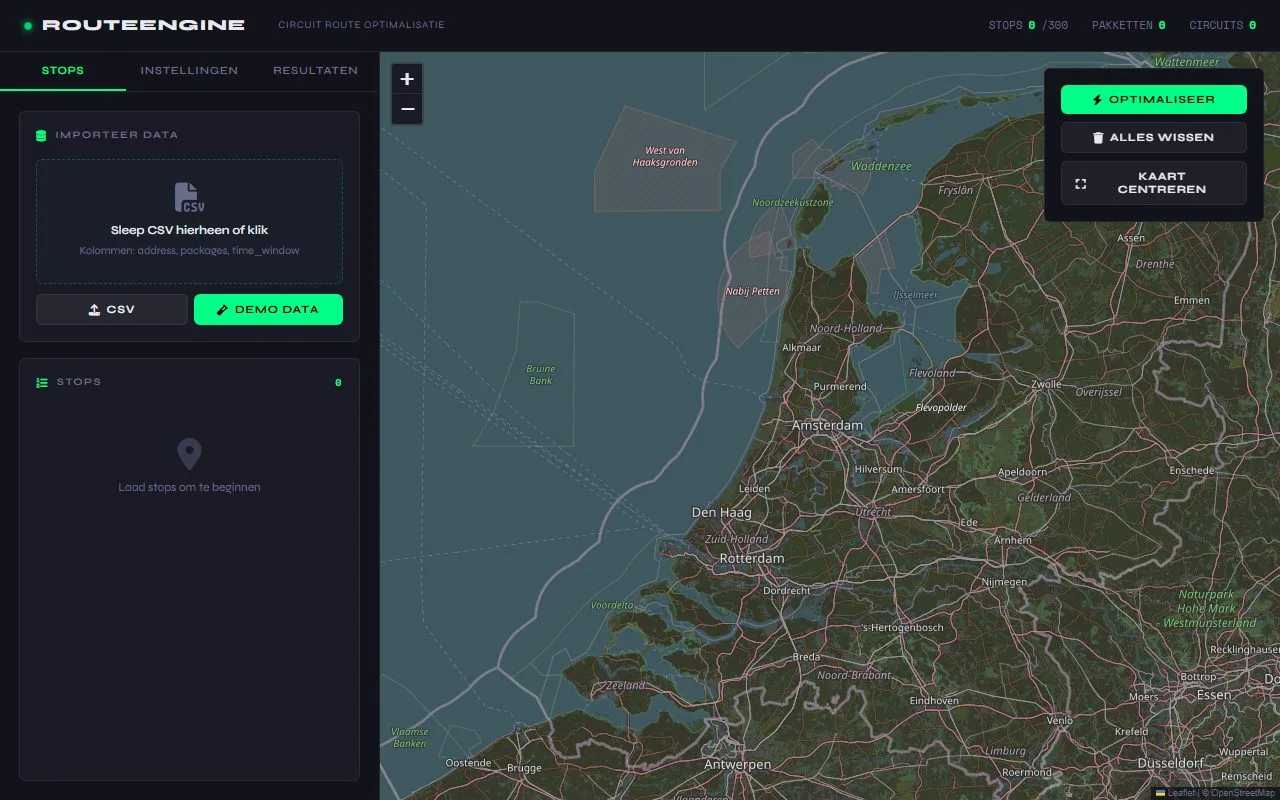Click Essen label on the map
This screenshot has width=1280, height=800.
pos(1214,694)
